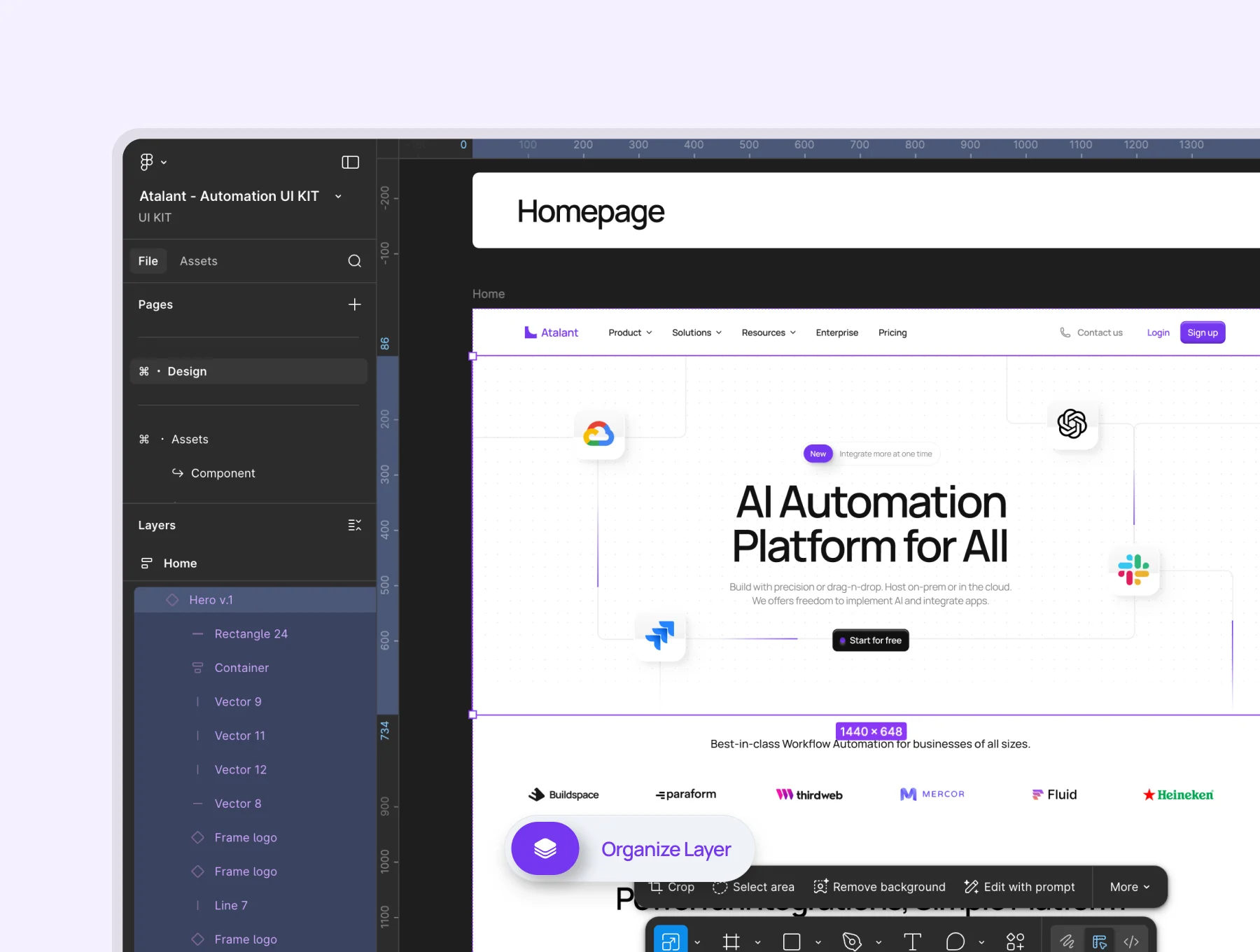Select the Hero v.1 layer
Image resolution: width=1260 pixels, height=952 pixels.
(x=255, y=600)
